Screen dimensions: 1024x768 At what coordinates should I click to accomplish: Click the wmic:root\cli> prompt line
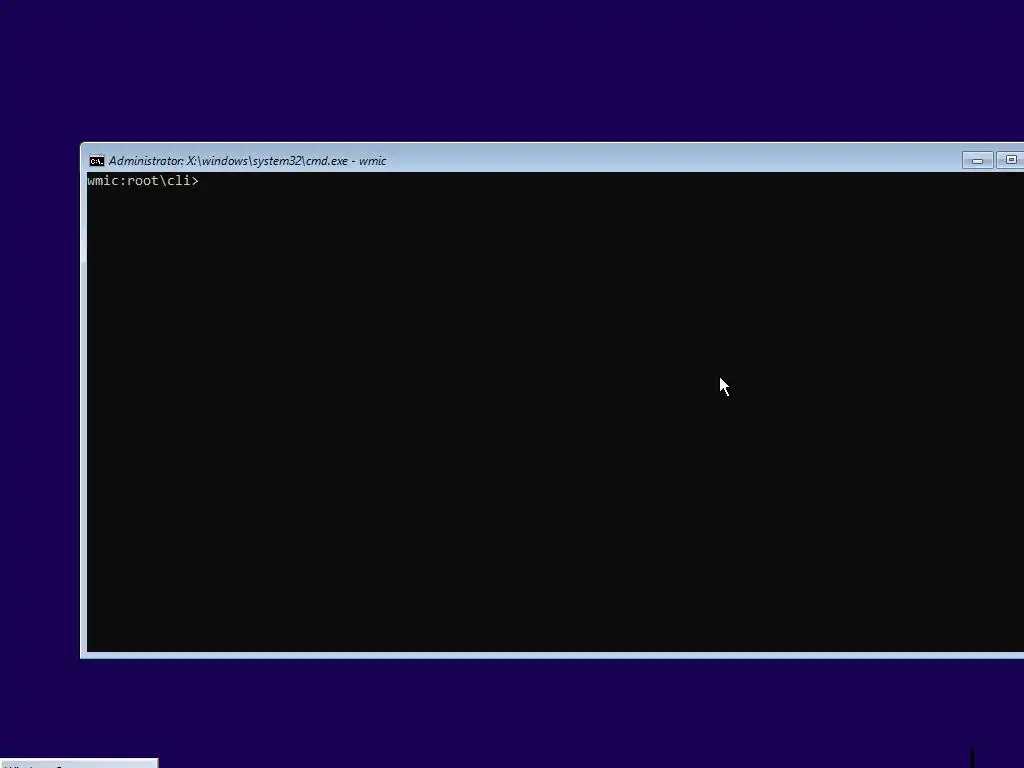coord(143,181)
